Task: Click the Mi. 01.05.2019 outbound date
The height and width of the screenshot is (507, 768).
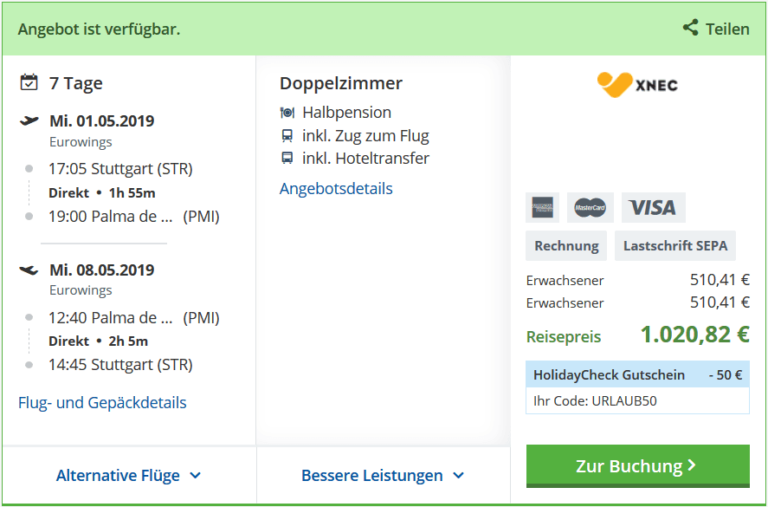Action: coord(102,121)
